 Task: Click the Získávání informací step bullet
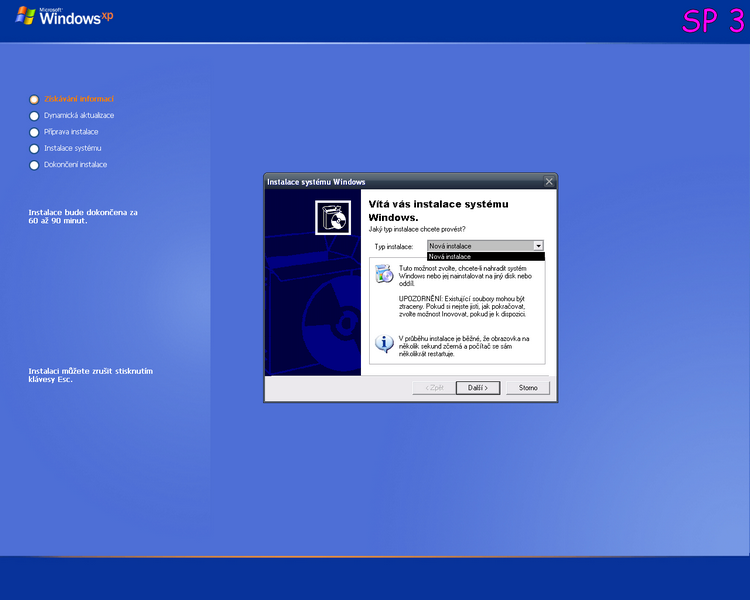tap(34, 100)
